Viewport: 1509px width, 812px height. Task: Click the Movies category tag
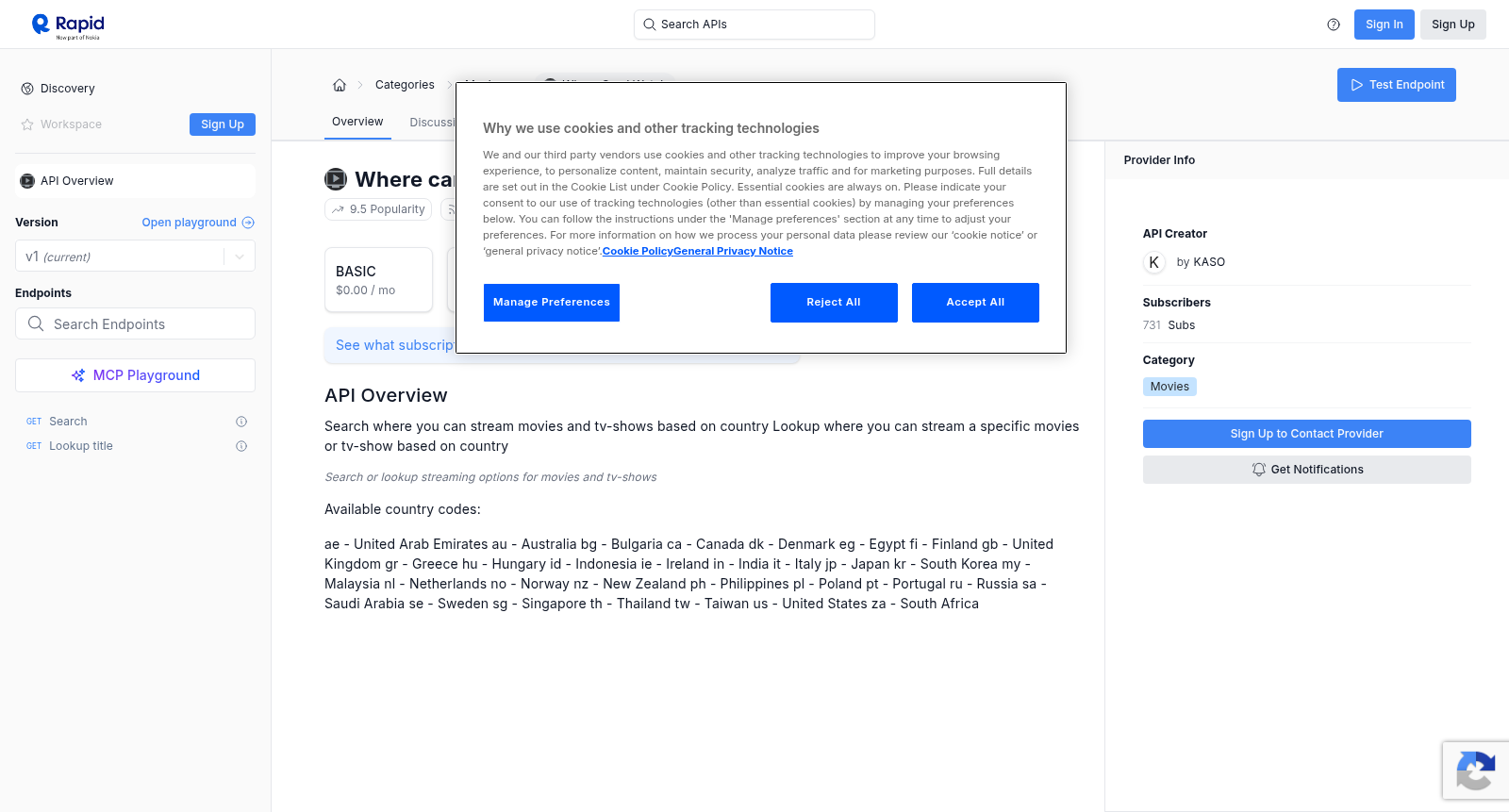tap(1169, 387)
